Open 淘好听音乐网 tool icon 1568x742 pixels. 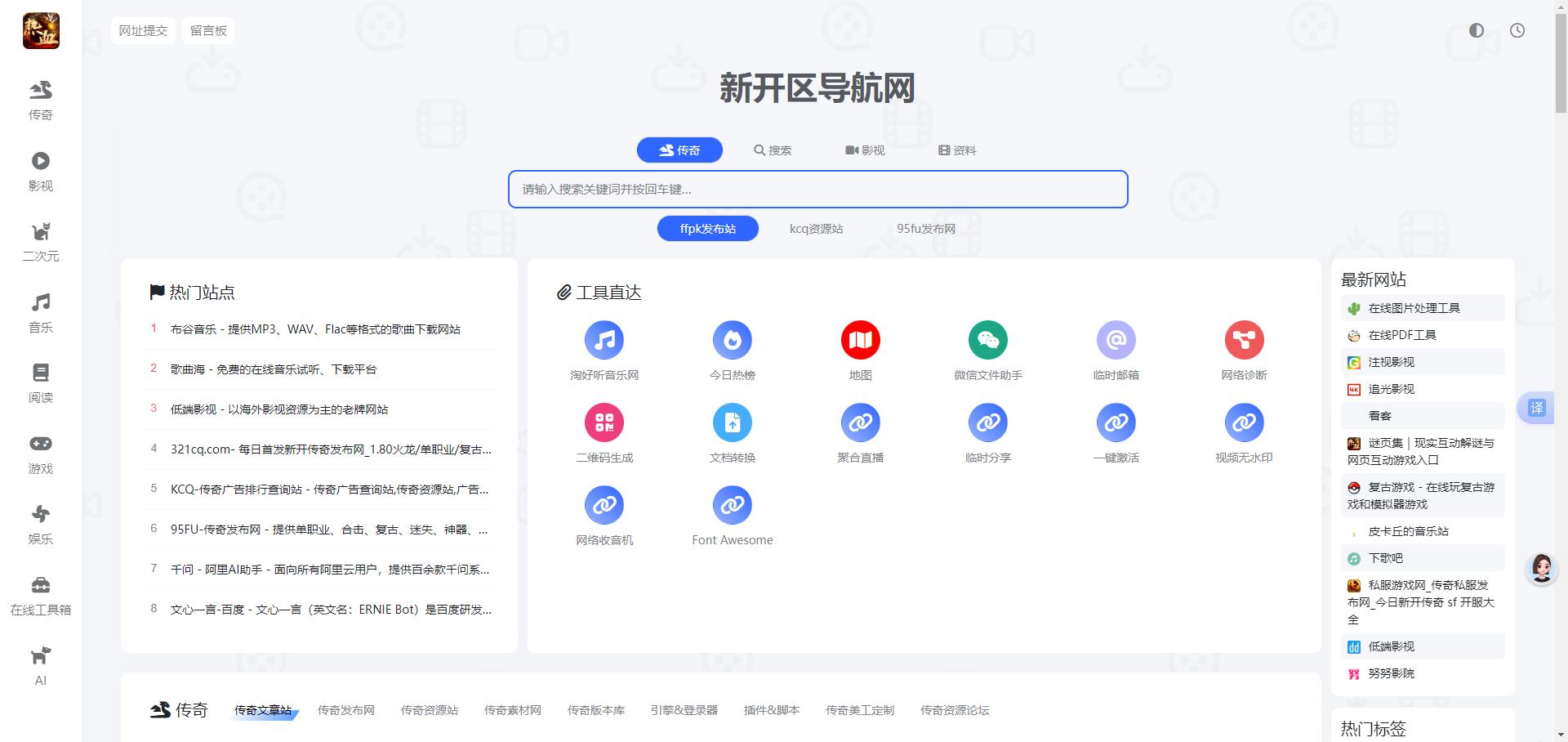tap(604, 340)
